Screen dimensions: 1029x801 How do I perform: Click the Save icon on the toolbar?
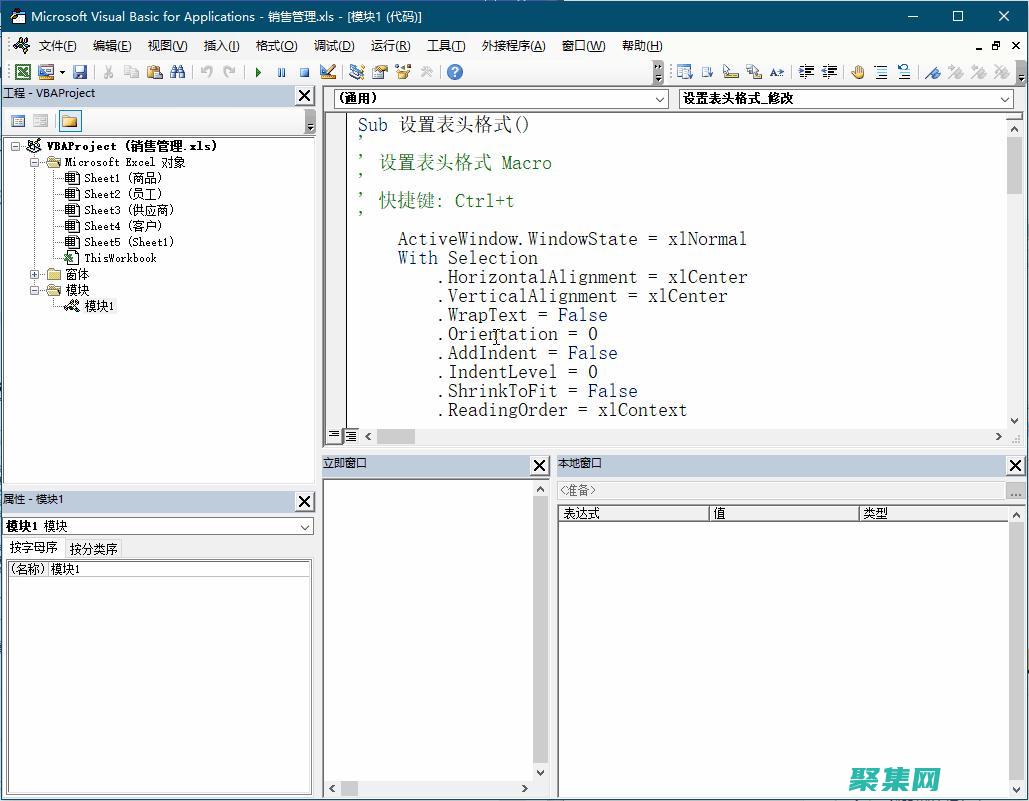point(80,72)
